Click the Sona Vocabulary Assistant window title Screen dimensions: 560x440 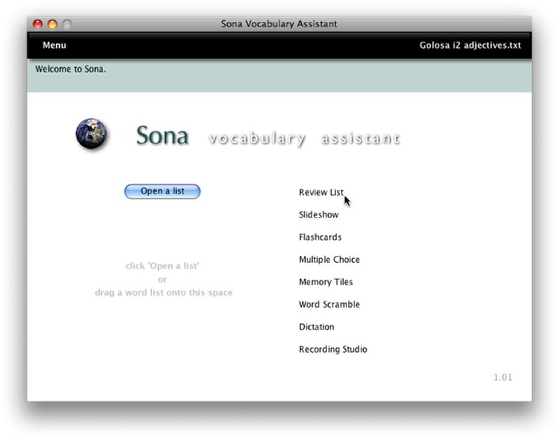(279, 24)
